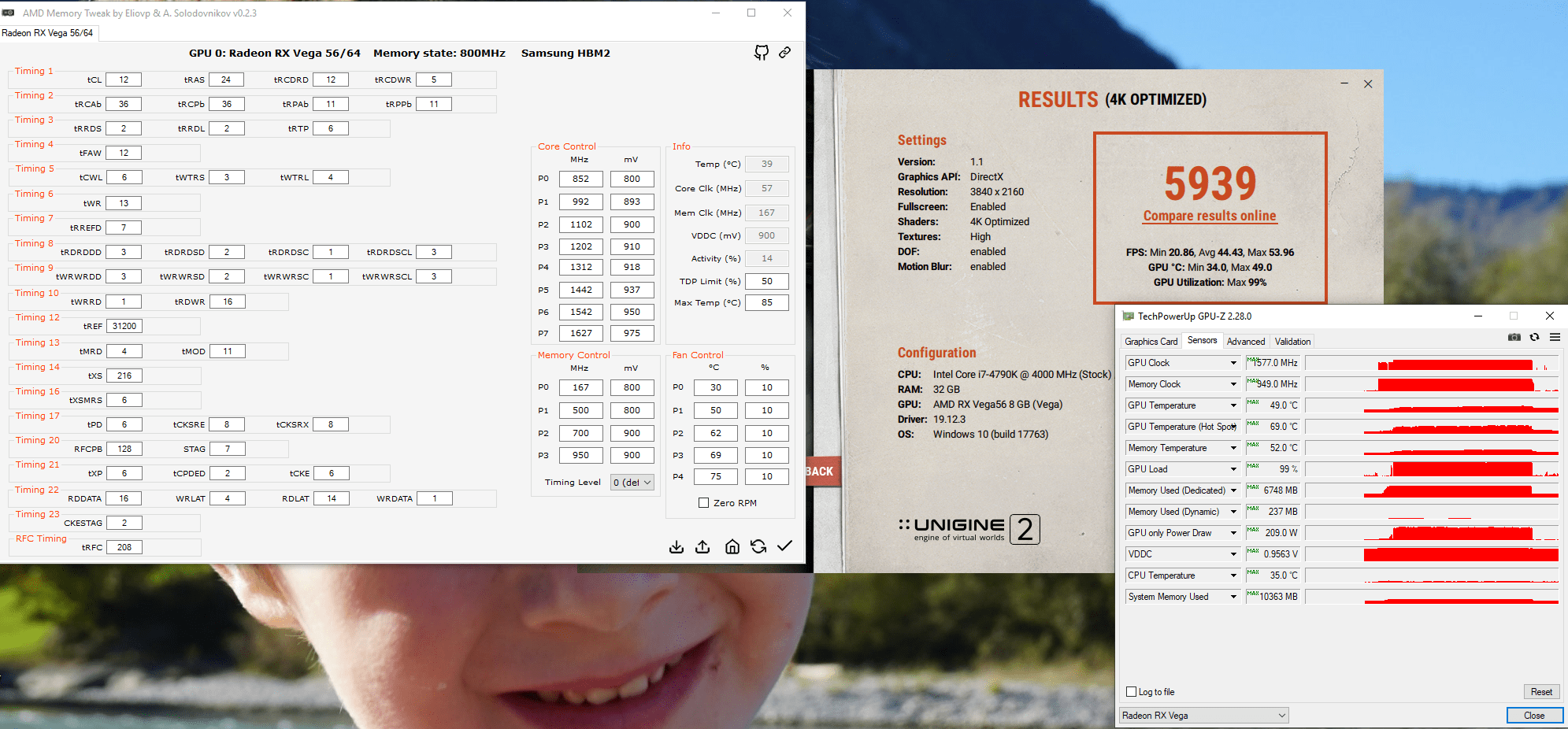Click the 5939 benchmark score
The height and width of the screenshot is (729, 1568).
pos(1210,183)
